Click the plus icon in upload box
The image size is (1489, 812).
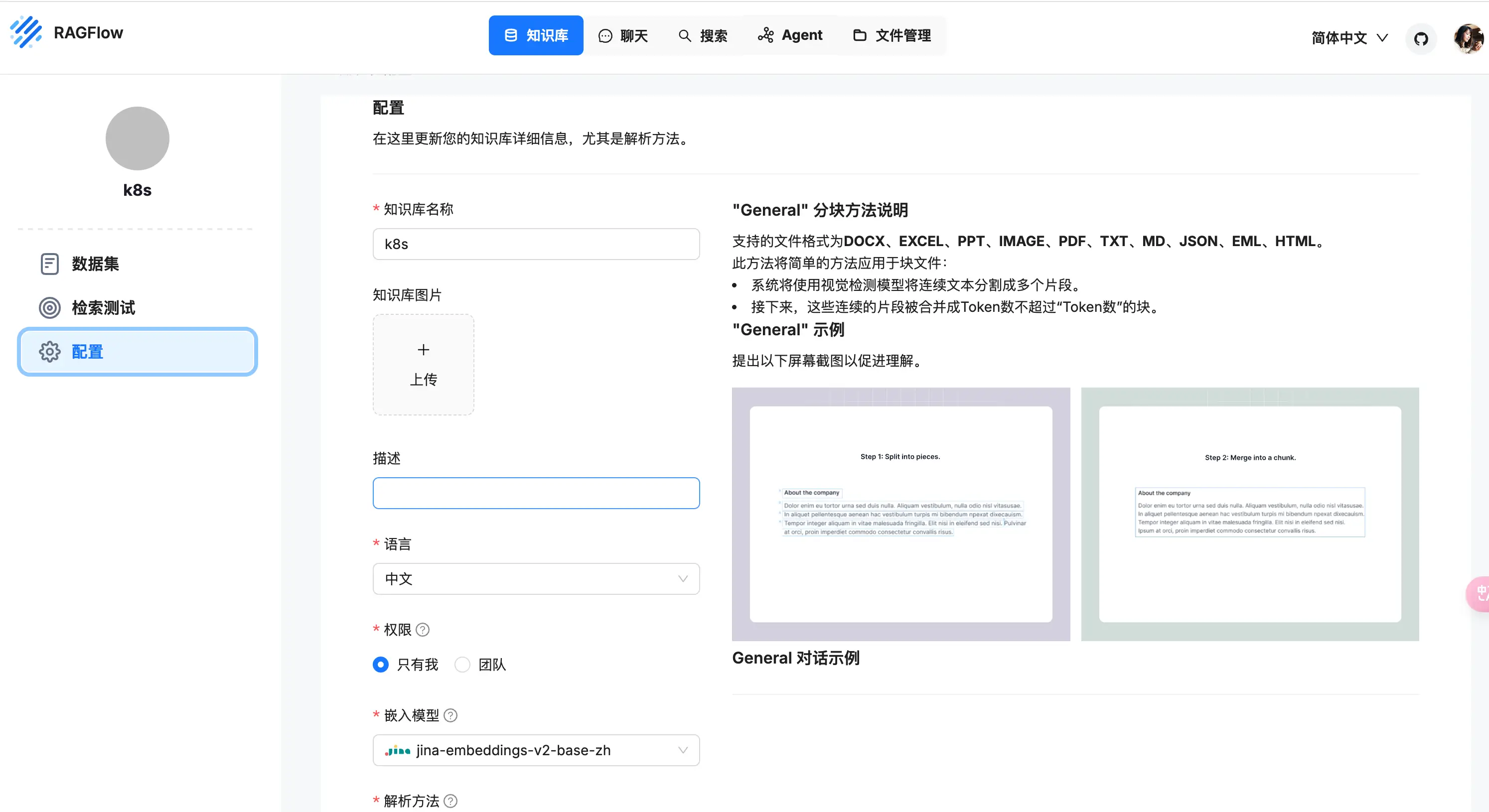point(424,350)
